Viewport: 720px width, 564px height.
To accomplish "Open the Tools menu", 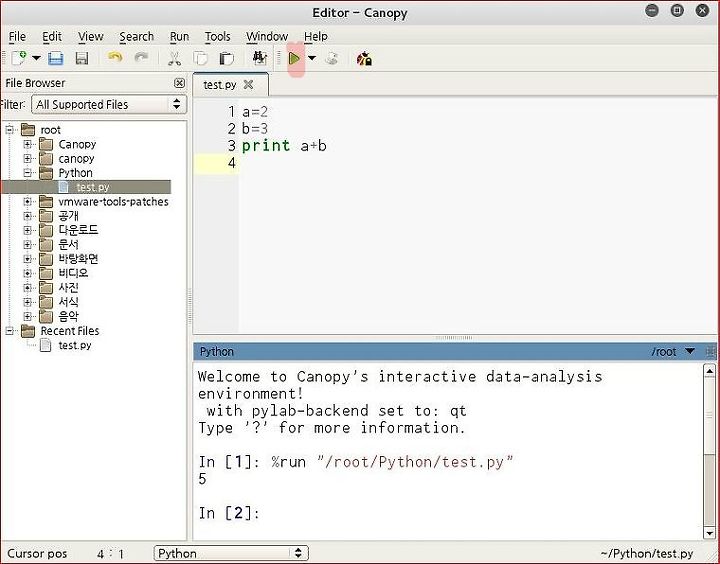I will click(x=217, y=36).
